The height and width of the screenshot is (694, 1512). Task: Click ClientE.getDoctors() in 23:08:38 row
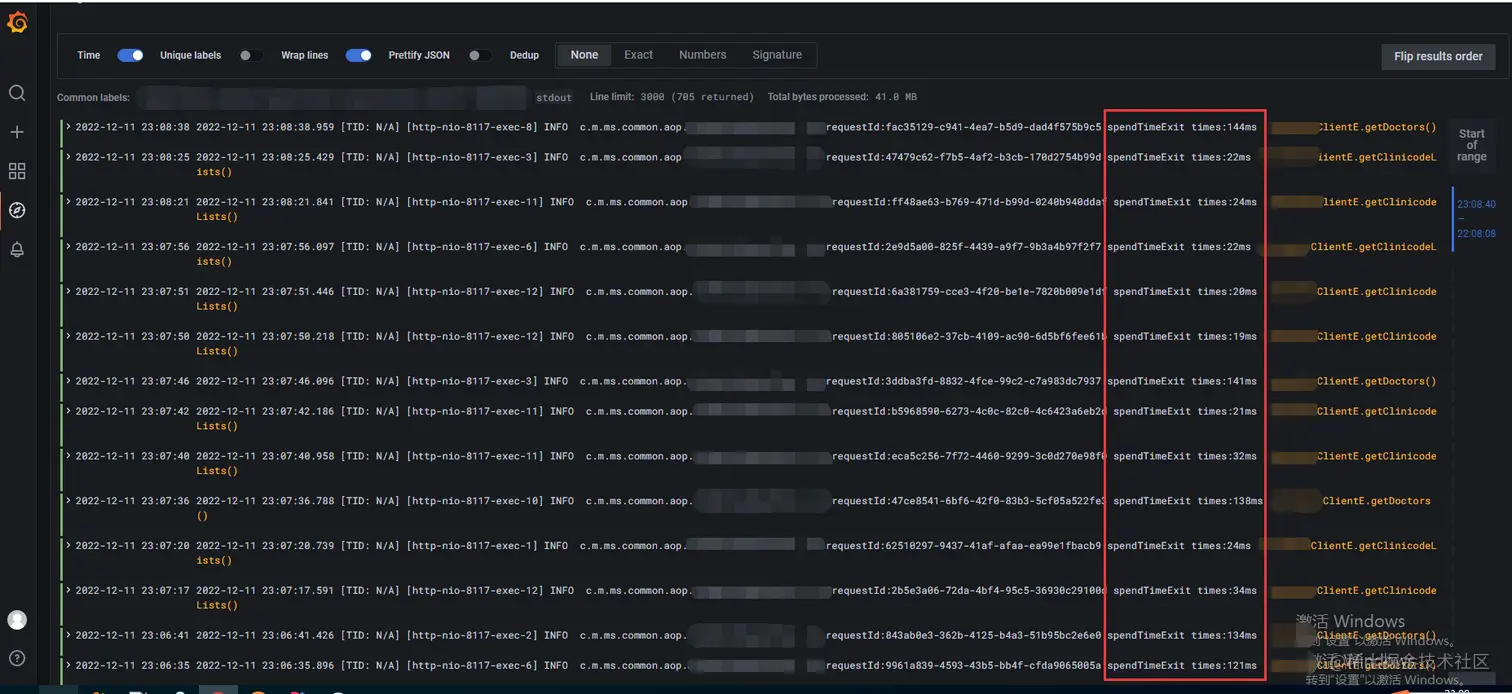click(1377, 127)
